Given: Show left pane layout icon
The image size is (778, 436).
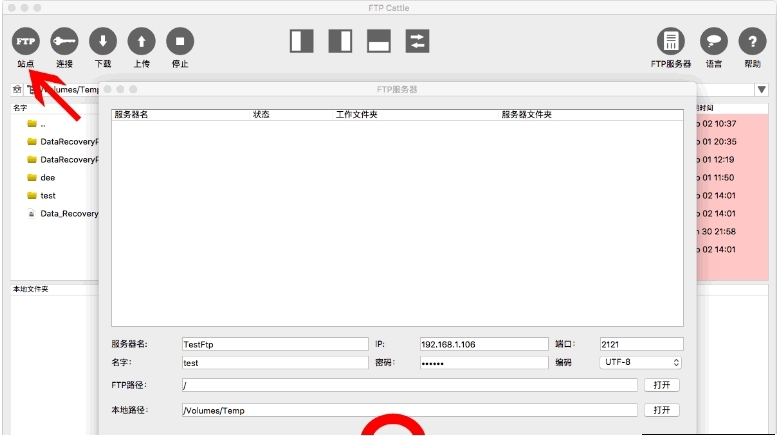Looking at the screenshot, I should 302,41.
